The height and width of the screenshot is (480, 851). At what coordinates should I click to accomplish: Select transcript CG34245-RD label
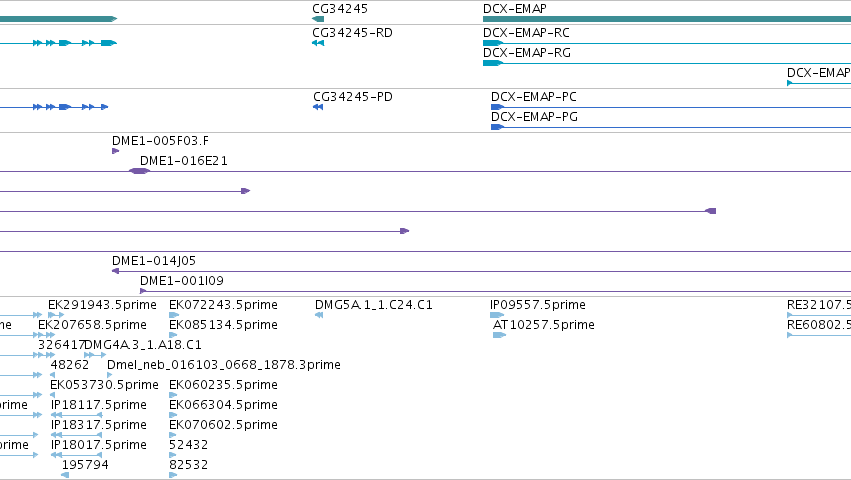pos(352,33)
